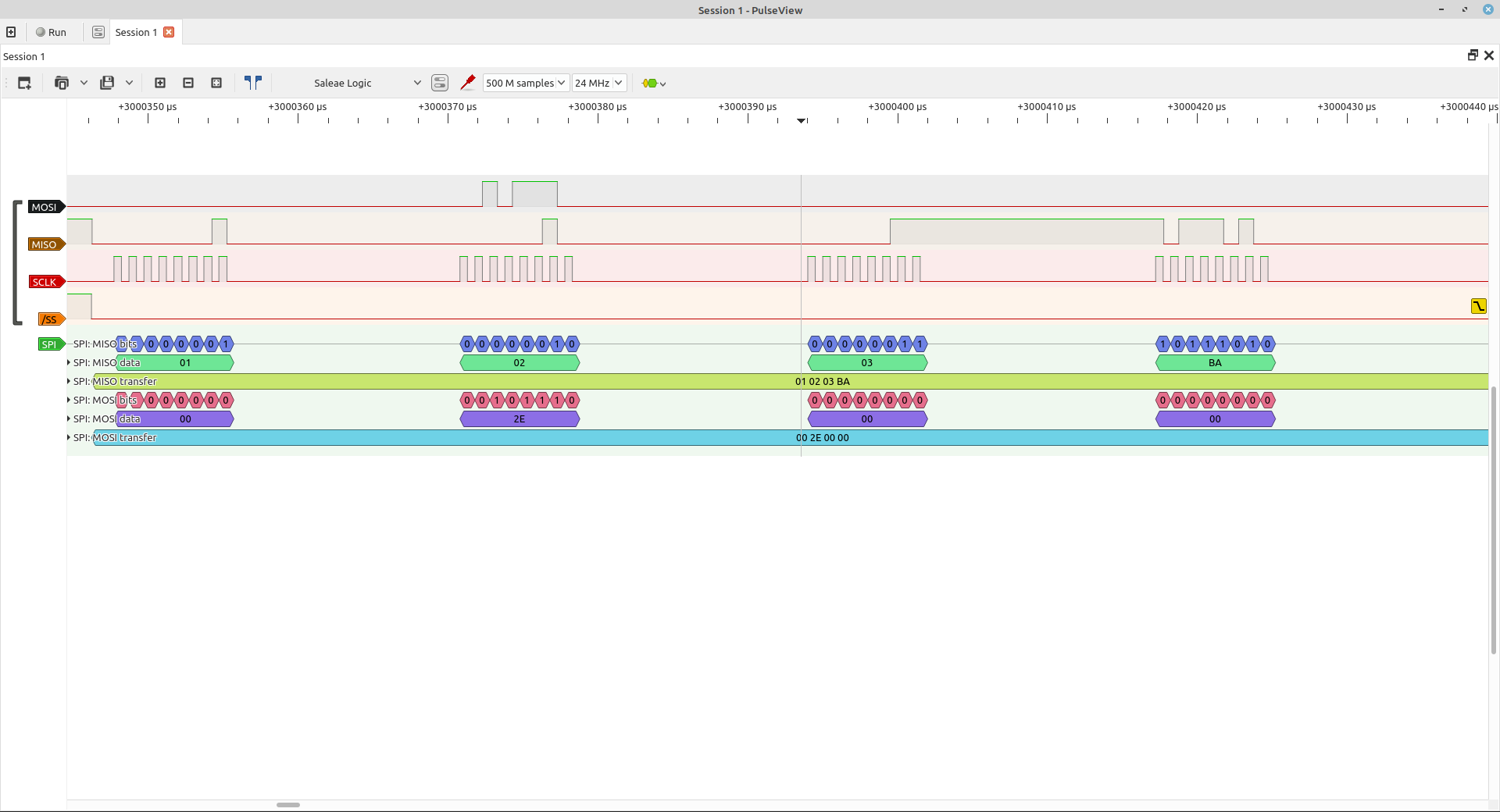1500x812 pixels.
Task: Undock the Session 1 panel
Action: (x=1473, y=55)
